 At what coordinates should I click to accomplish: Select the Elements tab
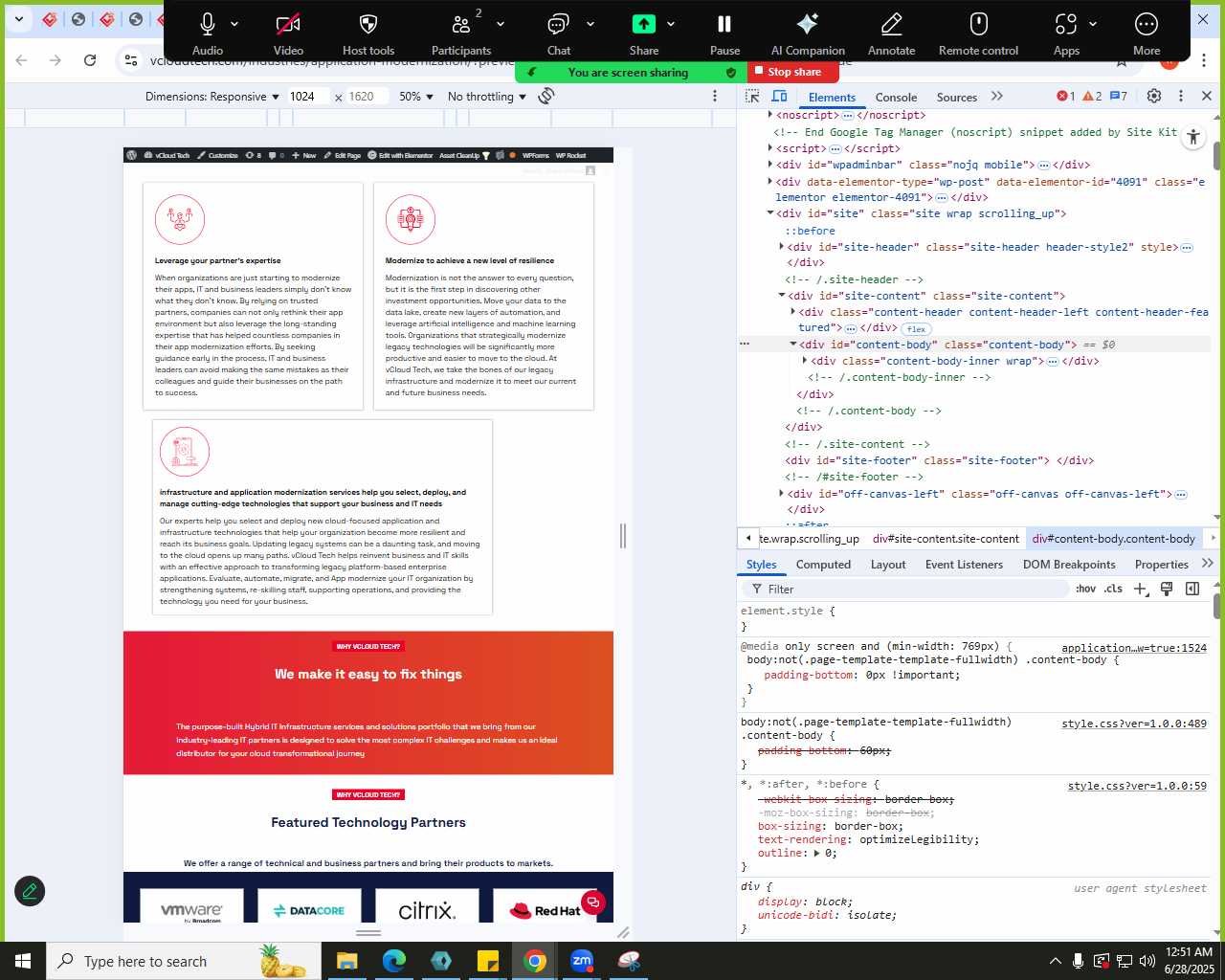pos(832,97)
